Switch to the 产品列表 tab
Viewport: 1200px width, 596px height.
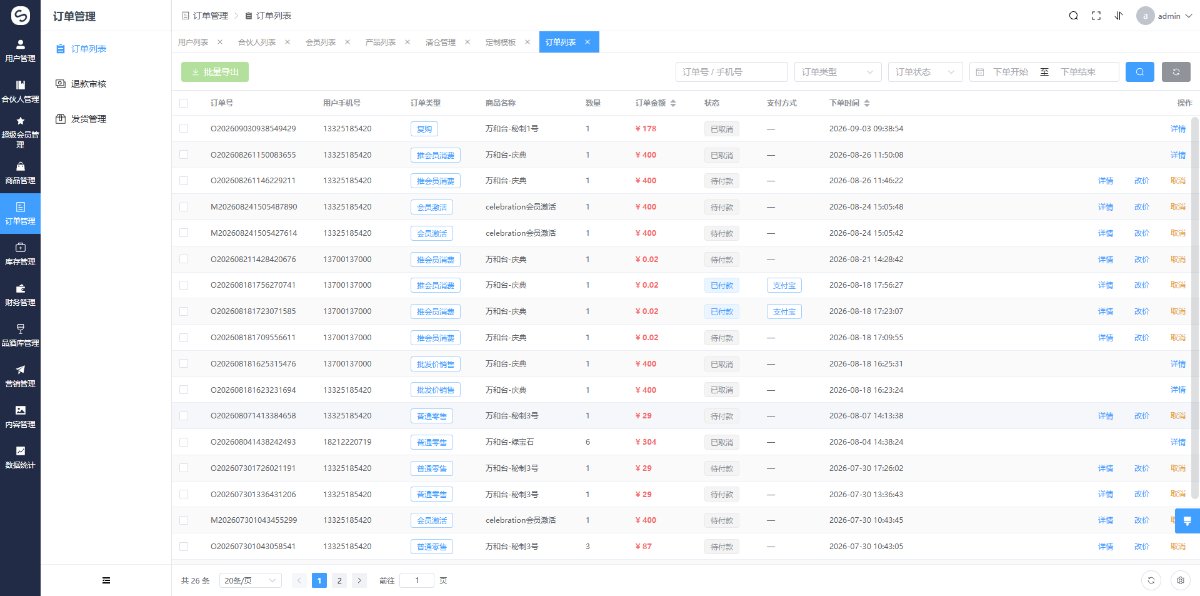tap(380, 42)
